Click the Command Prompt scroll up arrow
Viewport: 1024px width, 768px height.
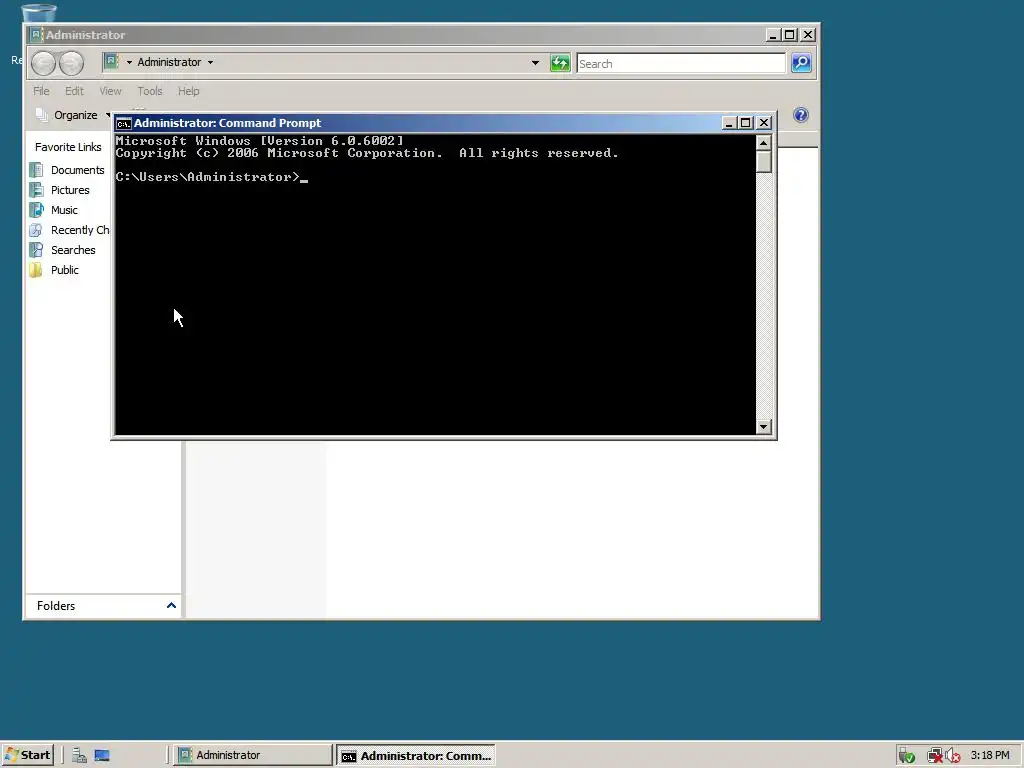point(763,142)
